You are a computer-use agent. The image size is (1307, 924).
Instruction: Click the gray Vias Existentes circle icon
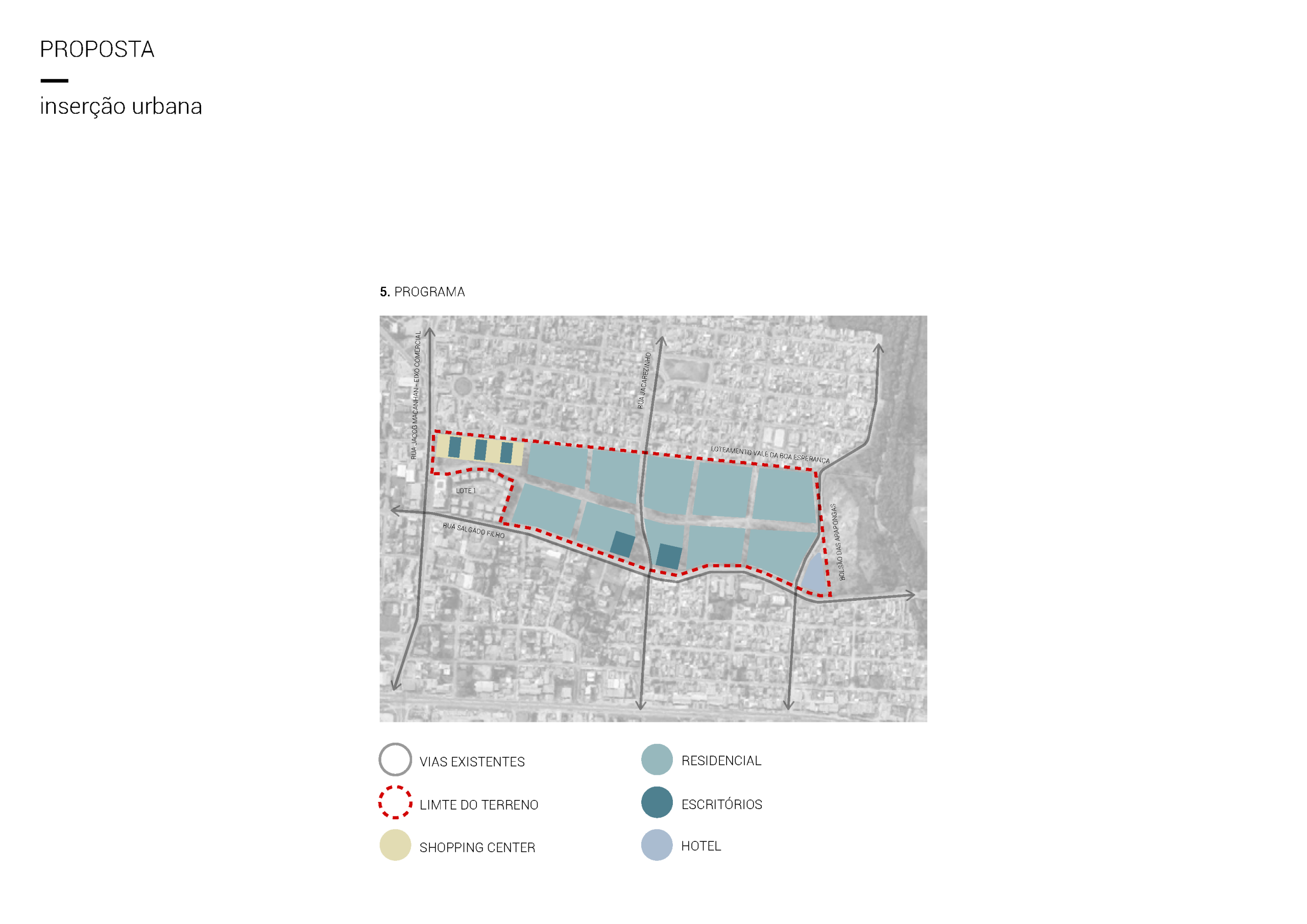pyautogui.click(x=395, y=760)
